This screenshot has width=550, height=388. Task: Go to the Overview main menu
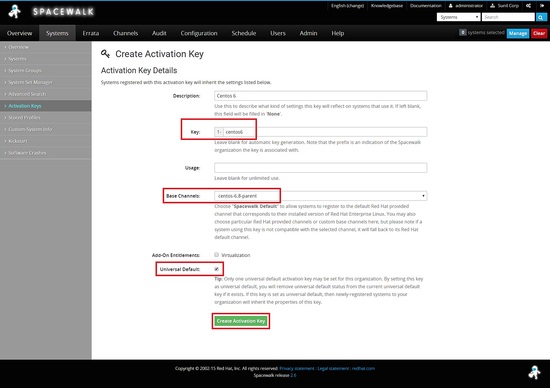pyautogui.click(x=19, y=33)
